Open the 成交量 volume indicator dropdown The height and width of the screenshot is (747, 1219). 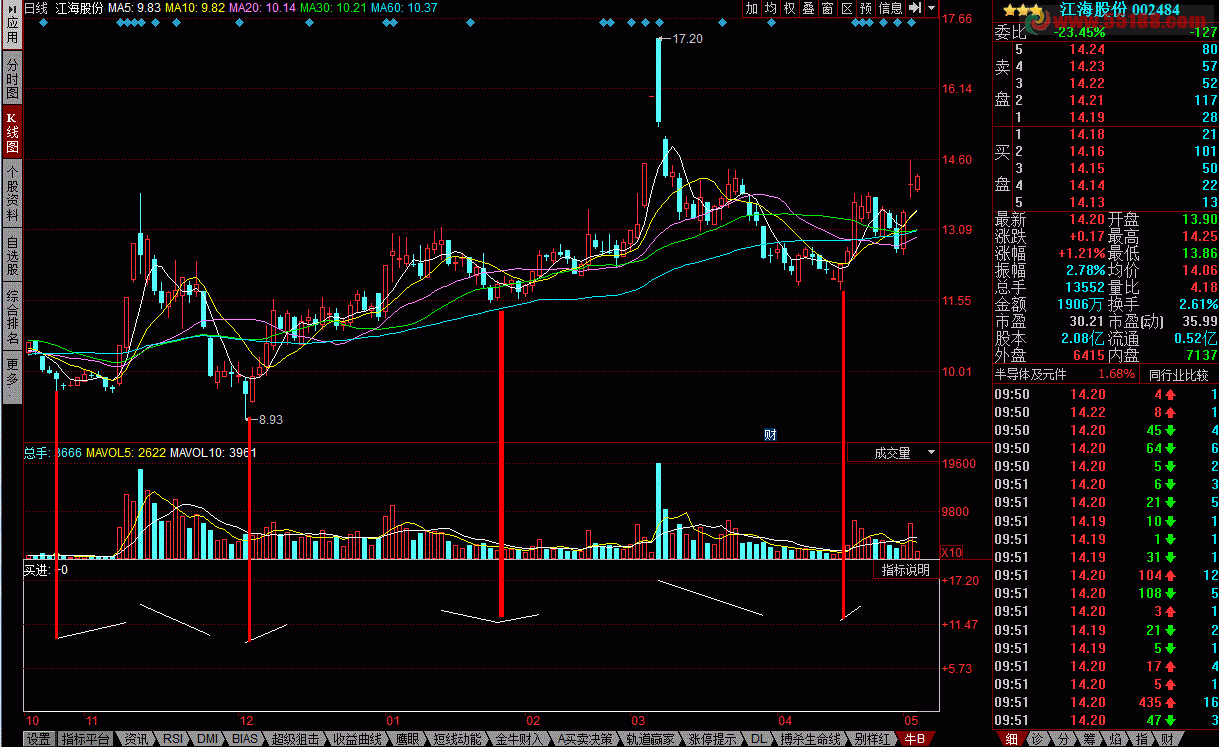click(893, 453)
